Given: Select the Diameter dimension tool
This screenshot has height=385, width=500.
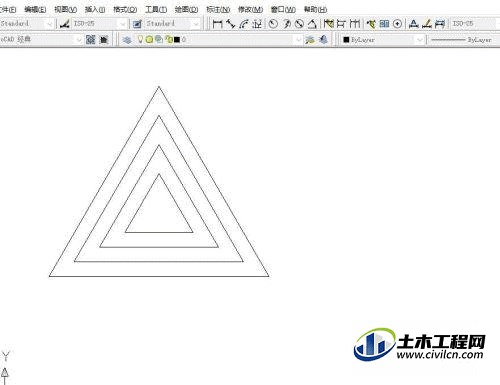Looking at the screenshot, I should (299, 24).
